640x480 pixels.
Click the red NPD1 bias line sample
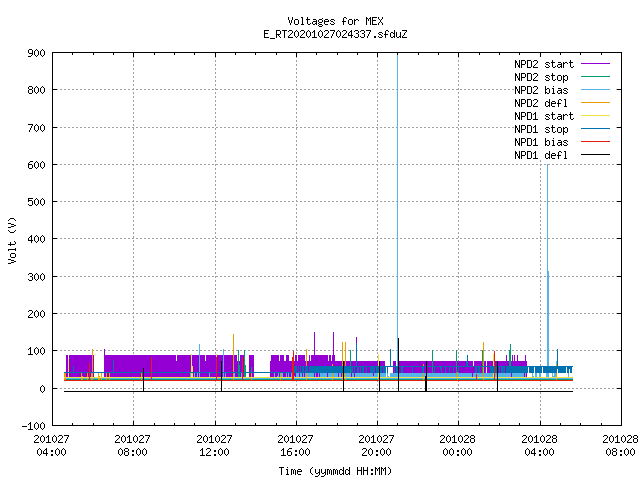pos(595,142)
